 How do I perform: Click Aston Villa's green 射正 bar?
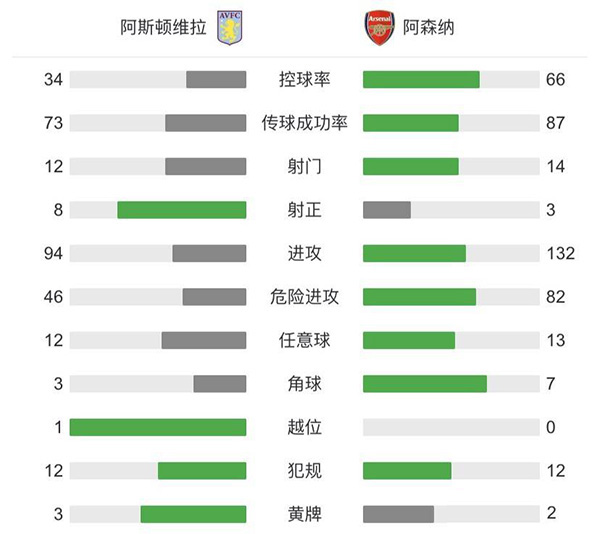[x=181, y=210]
